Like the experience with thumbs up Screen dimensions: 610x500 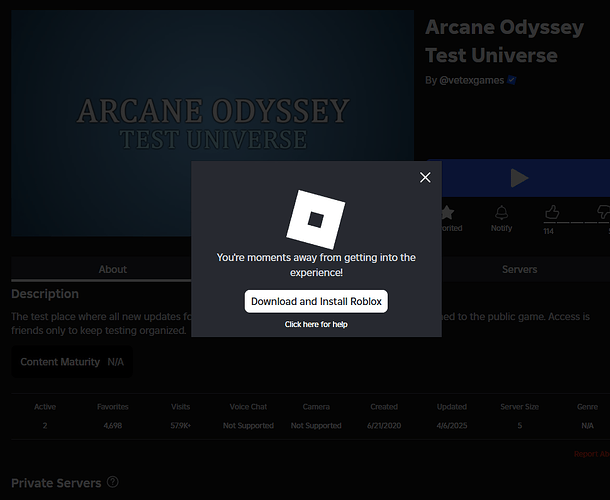[x=550, y=213]
